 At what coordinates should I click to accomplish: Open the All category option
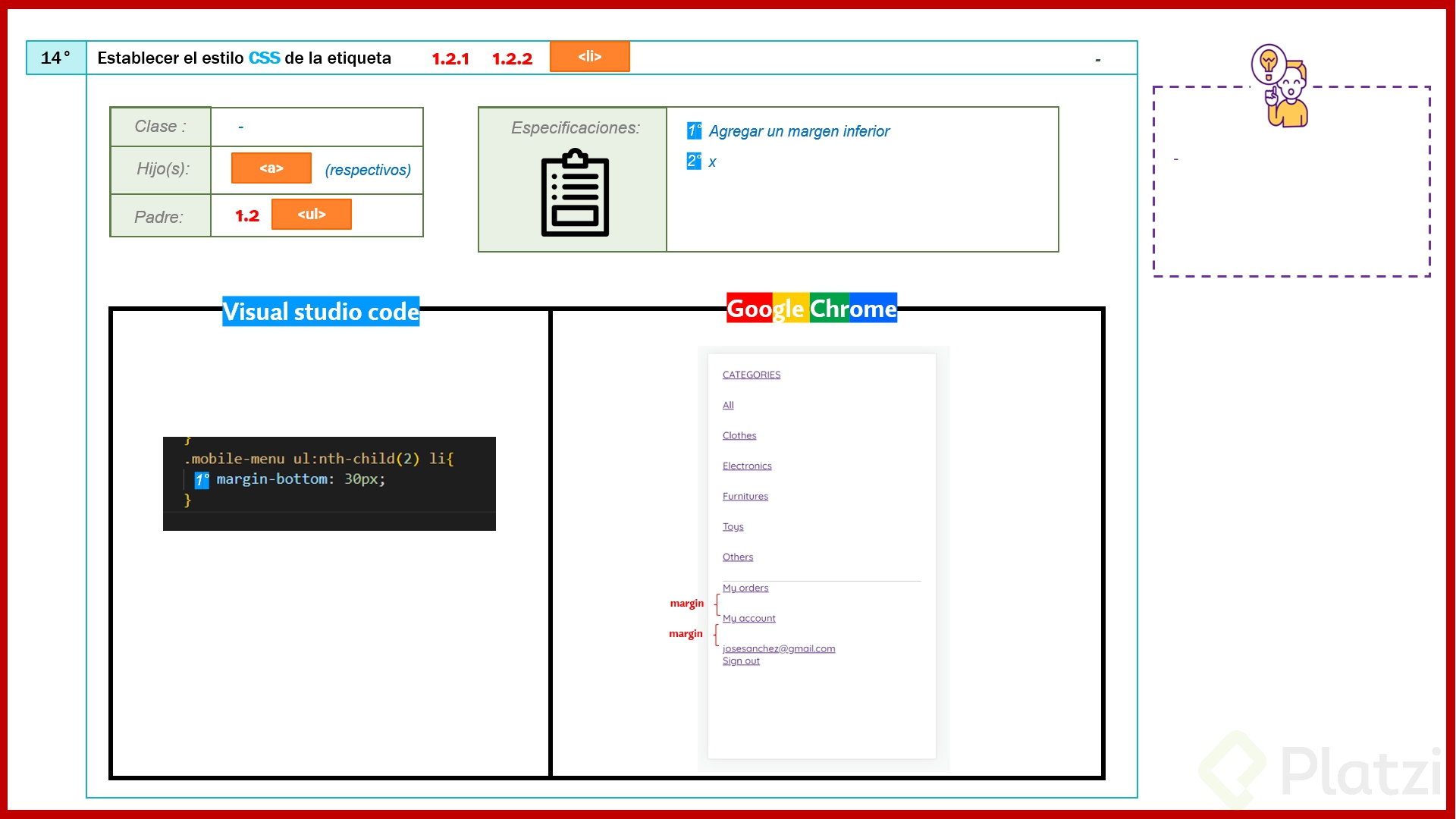(x=727, y=405)
